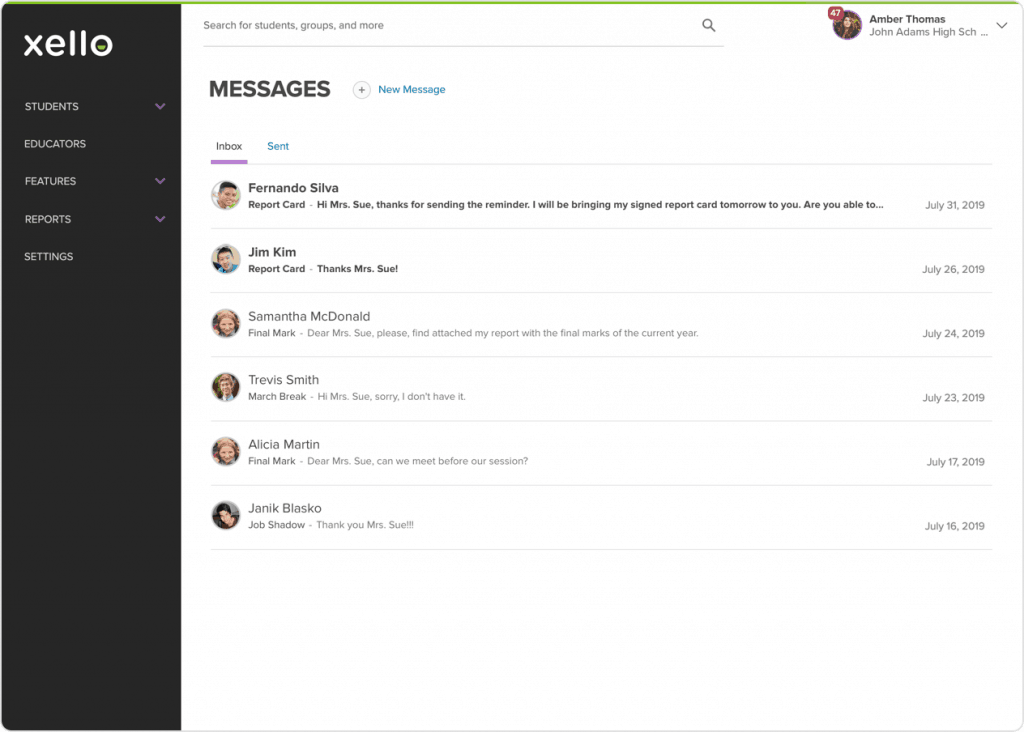Click the Xello logo

pyautogui.click(x=68, y=44)
